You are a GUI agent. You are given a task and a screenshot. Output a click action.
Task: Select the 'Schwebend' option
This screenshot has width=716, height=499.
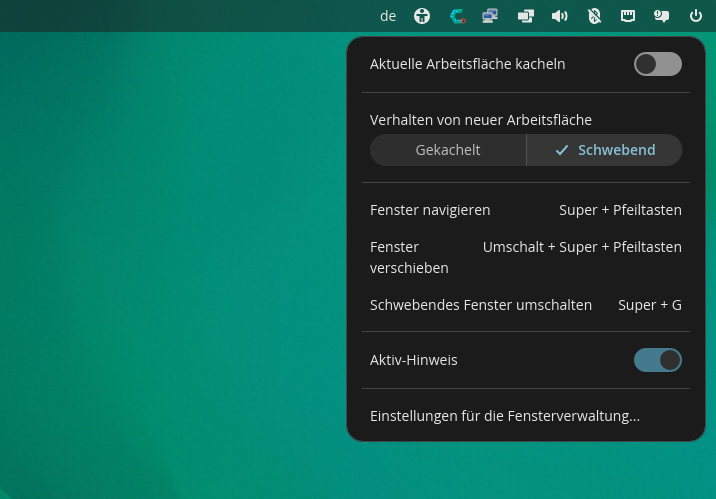coord(605,150)
